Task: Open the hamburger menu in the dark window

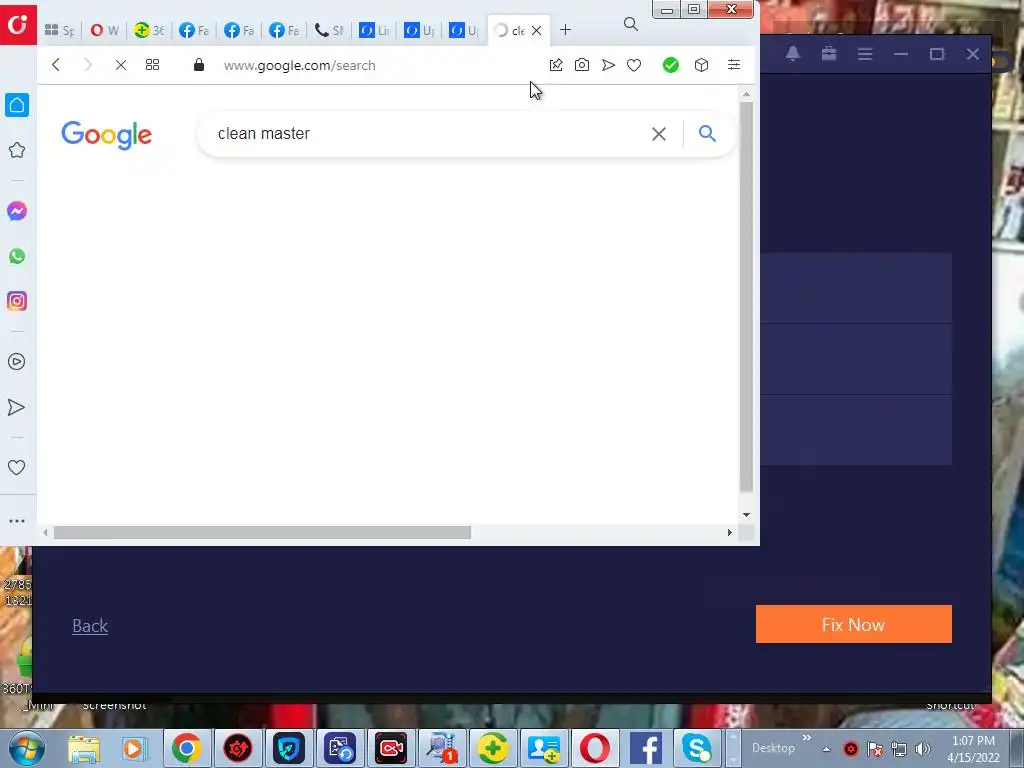Action: [x=865, y=54]
